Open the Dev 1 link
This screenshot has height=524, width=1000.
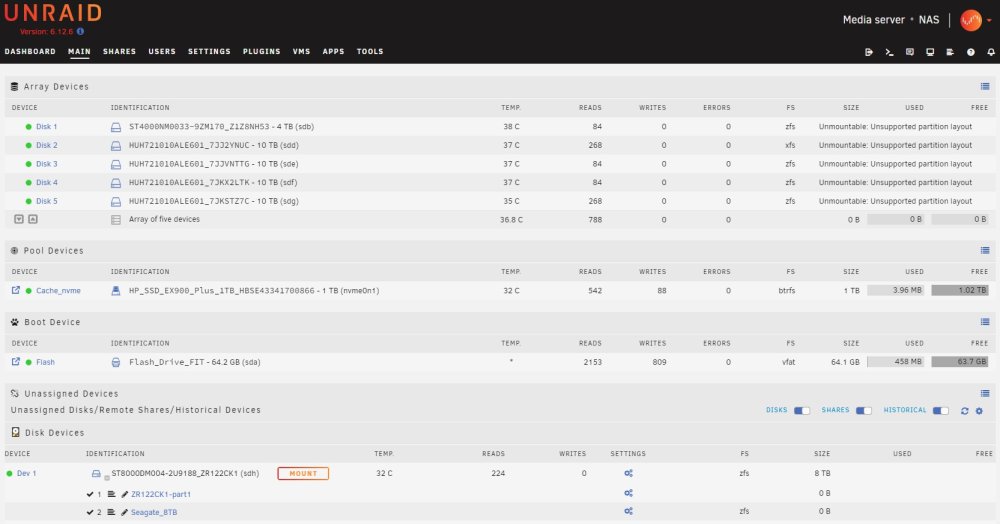coord(26,474)
